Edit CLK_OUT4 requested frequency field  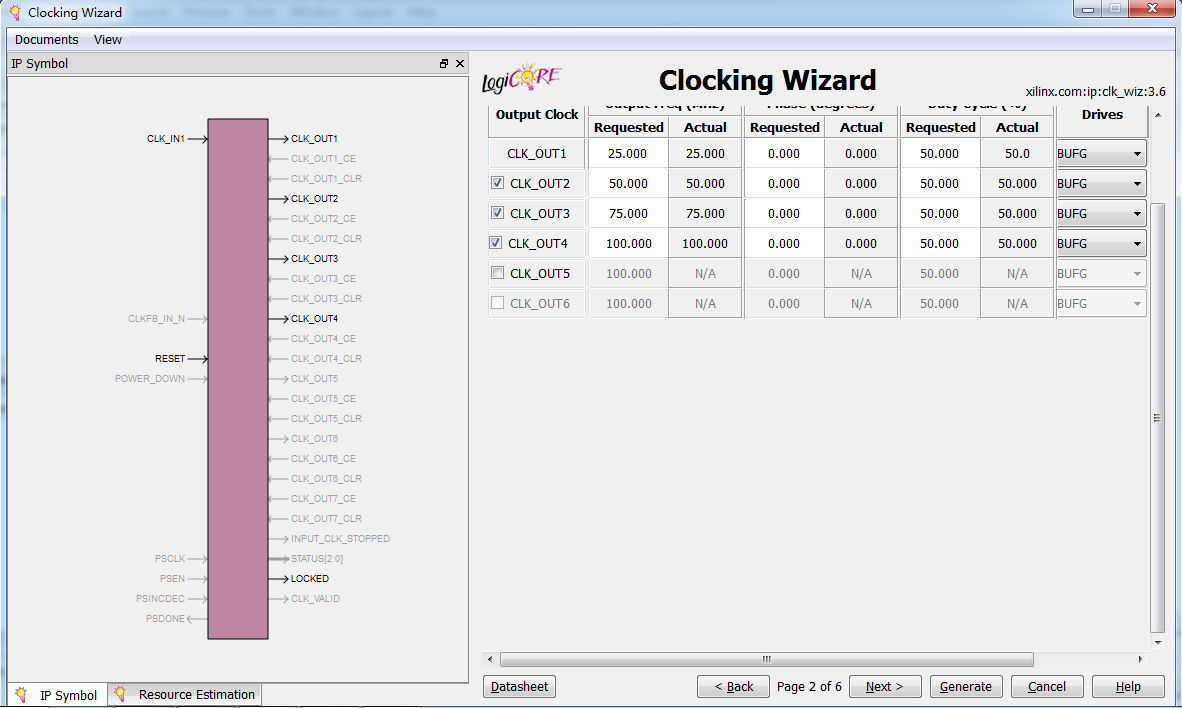tap(628, 244)
